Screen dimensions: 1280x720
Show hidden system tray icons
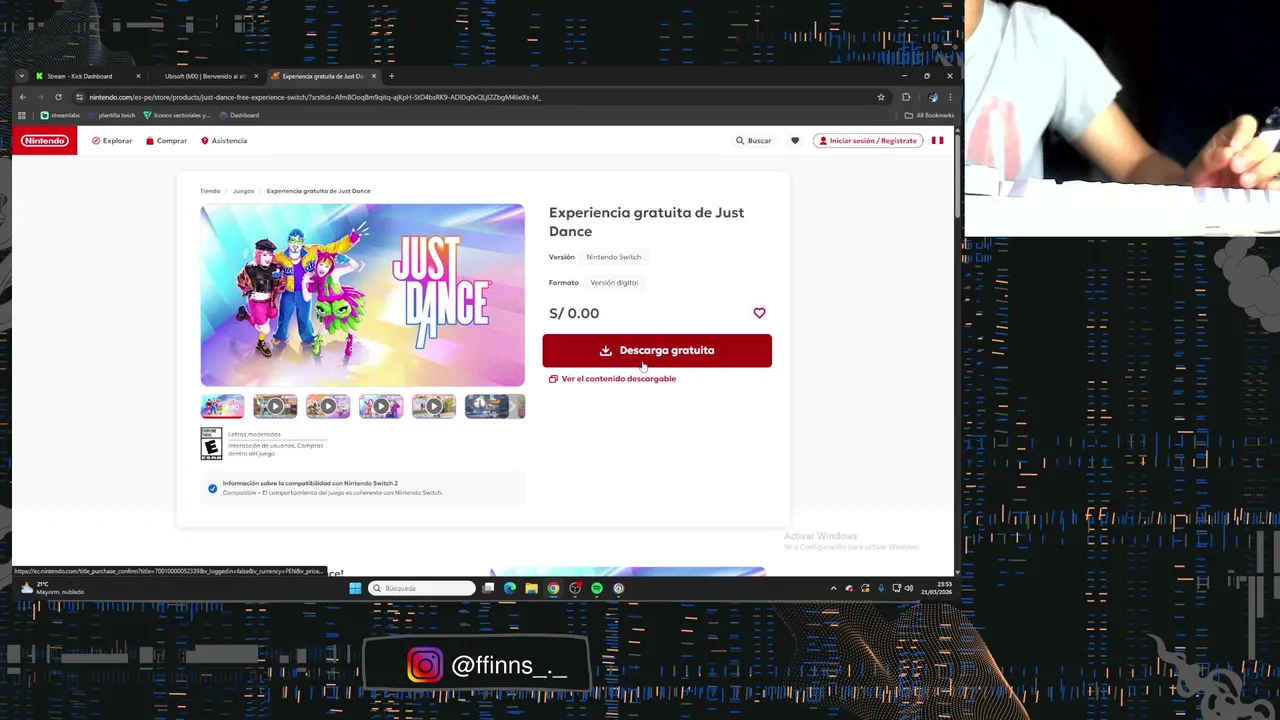click(x=834, y=588)
